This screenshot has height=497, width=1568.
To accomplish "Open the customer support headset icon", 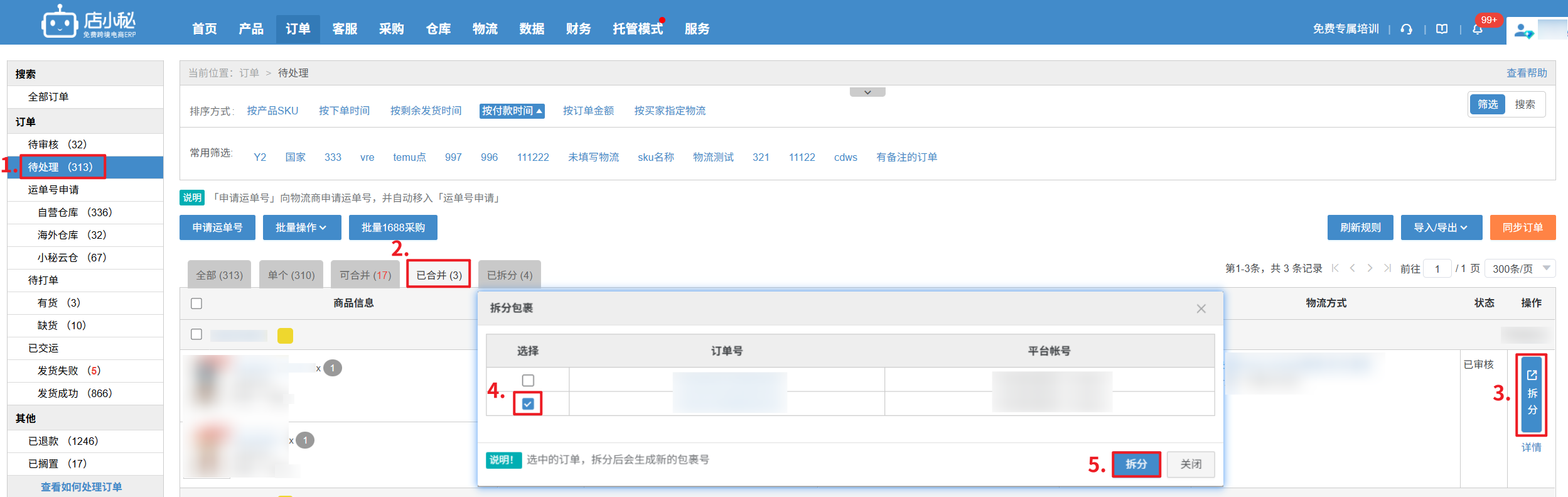I will [1407, 29].
